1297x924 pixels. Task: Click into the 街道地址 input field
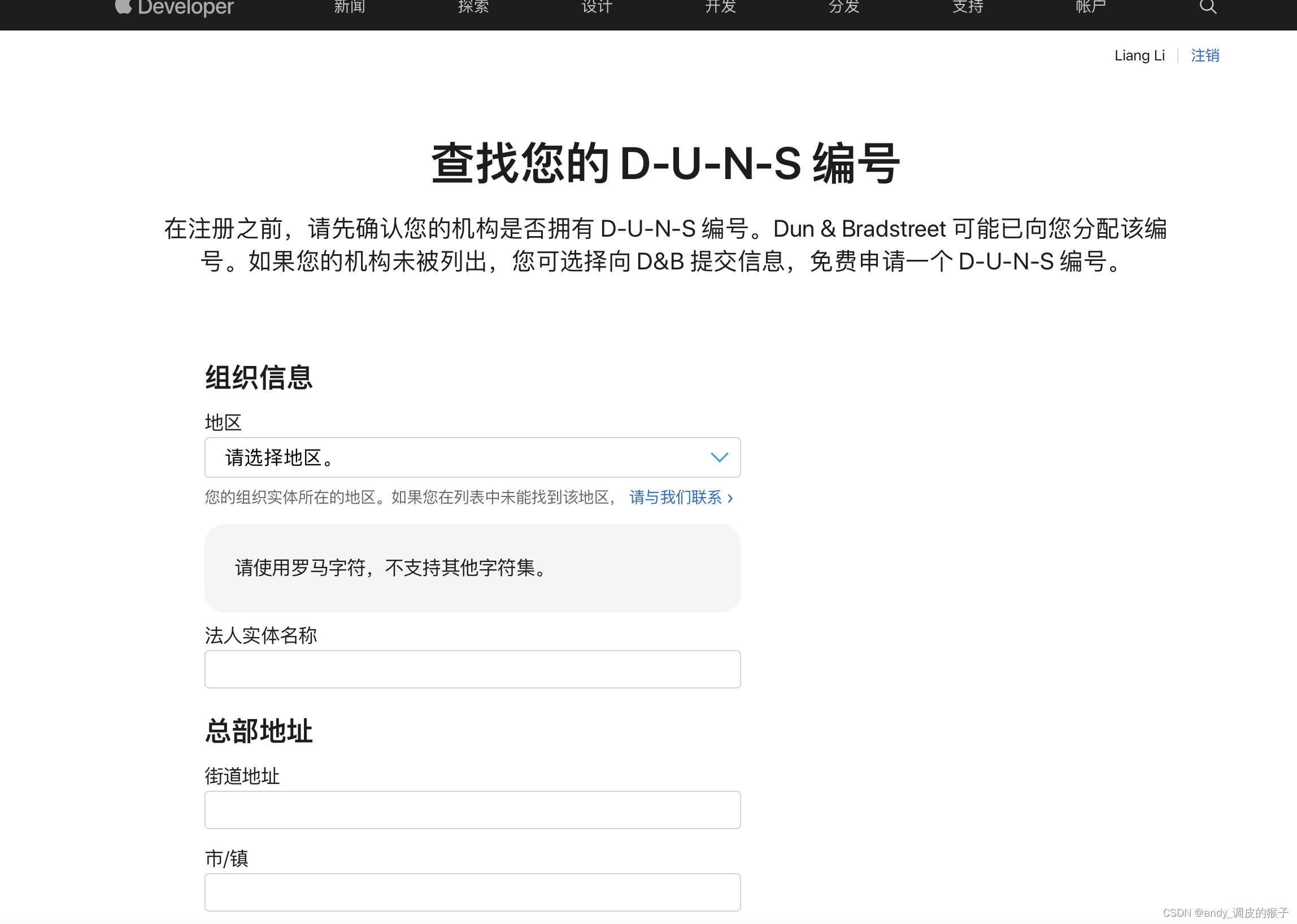point(472,810)
